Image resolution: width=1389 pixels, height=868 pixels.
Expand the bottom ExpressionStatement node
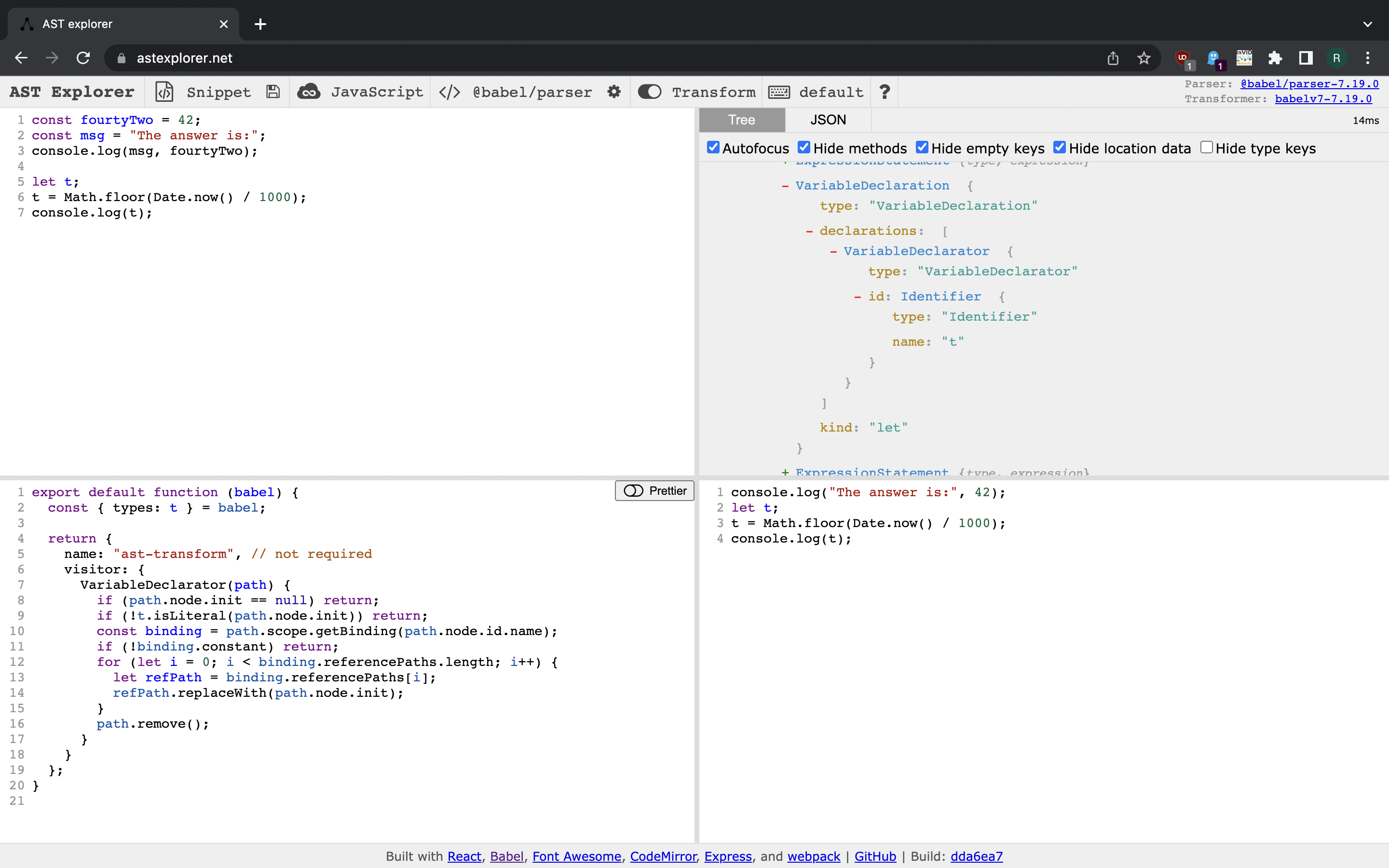pyautogui.click(x=785, y=473)
